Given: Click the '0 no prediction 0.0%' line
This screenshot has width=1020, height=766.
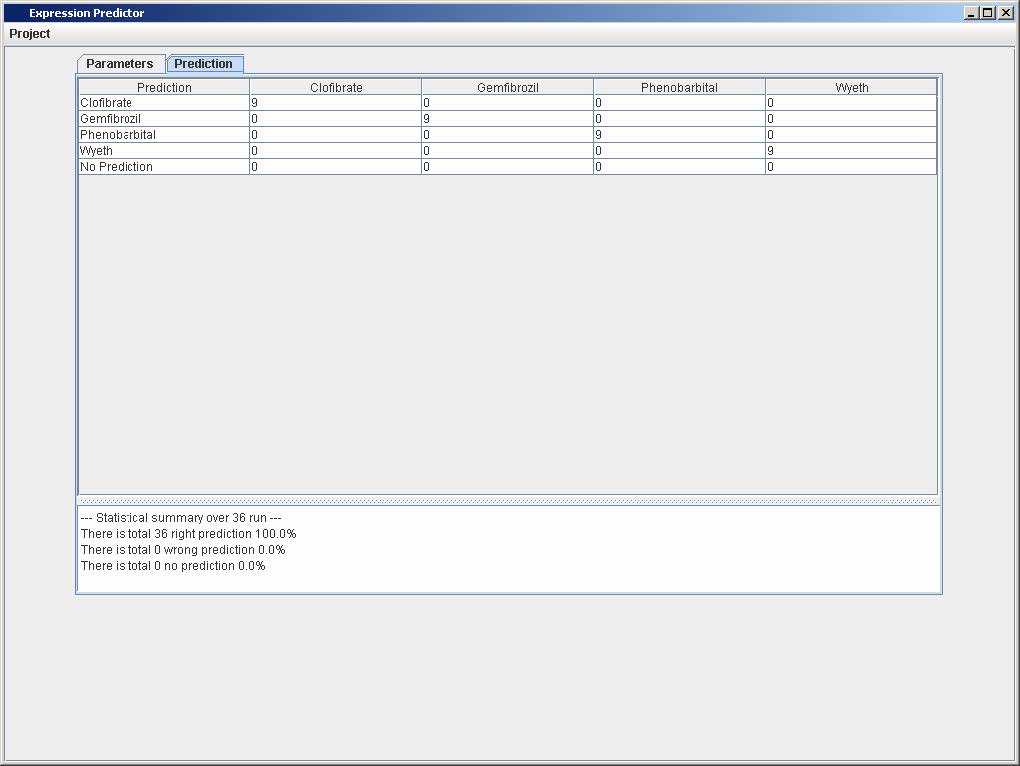Looking at the screenshot, I should tap(173, 566).
